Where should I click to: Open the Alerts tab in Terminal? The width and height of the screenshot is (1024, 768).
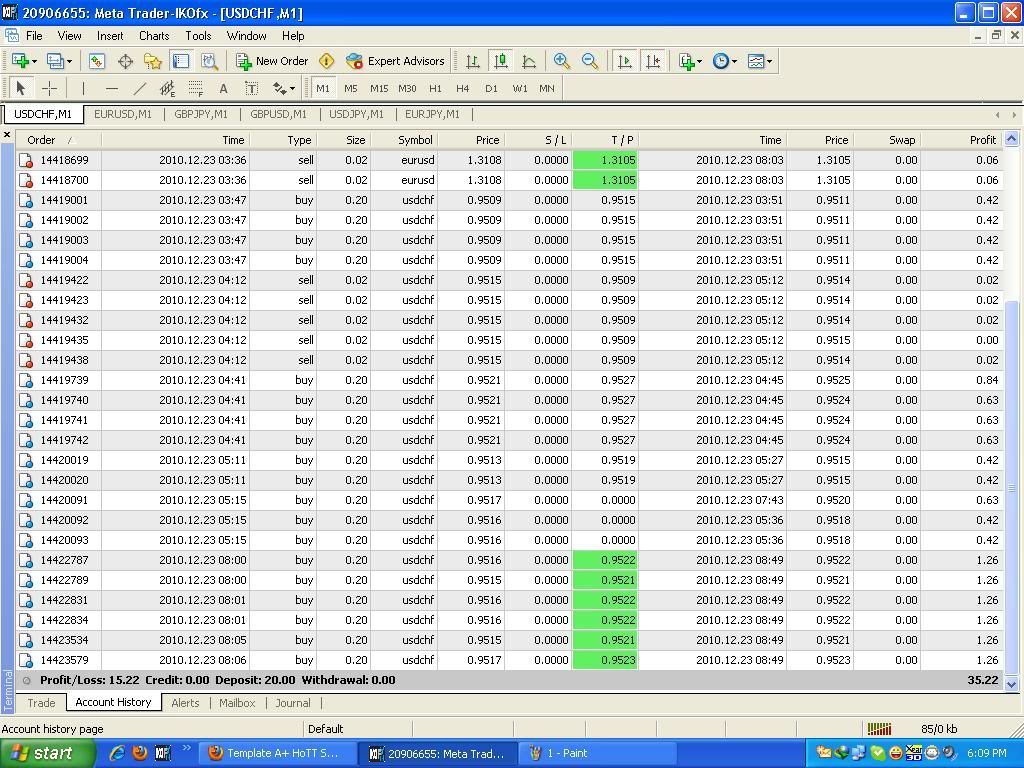click(185, 703)
